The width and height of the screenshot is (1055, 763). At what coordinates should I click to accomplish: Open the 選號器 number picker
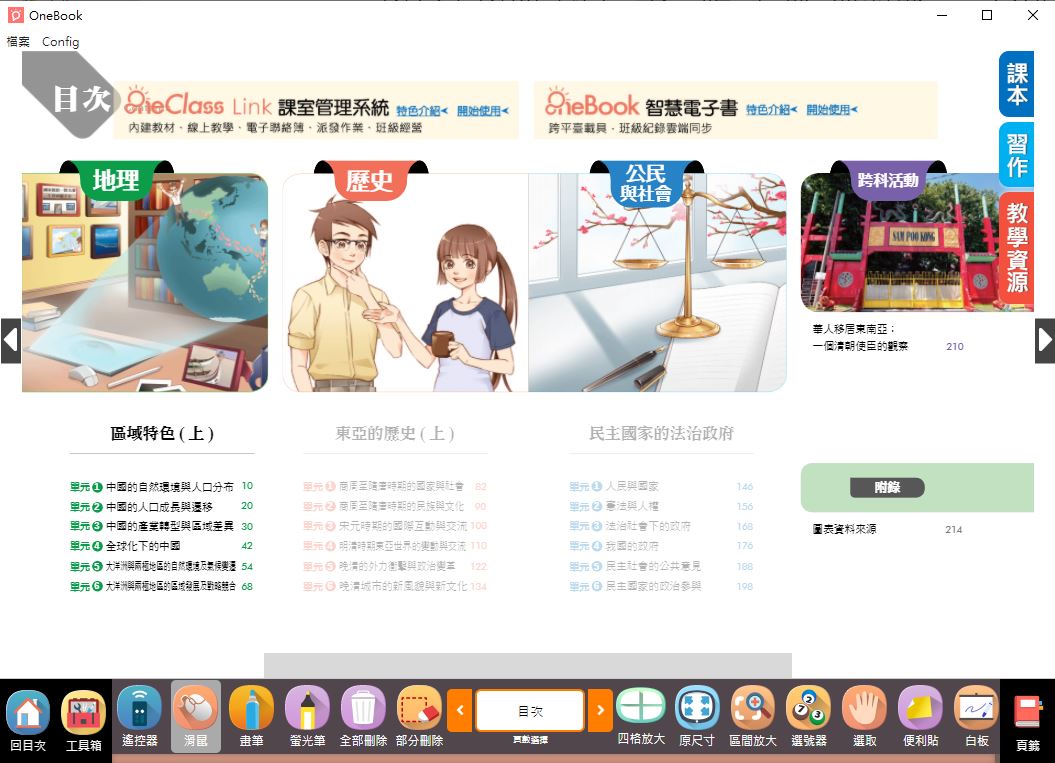808,717
